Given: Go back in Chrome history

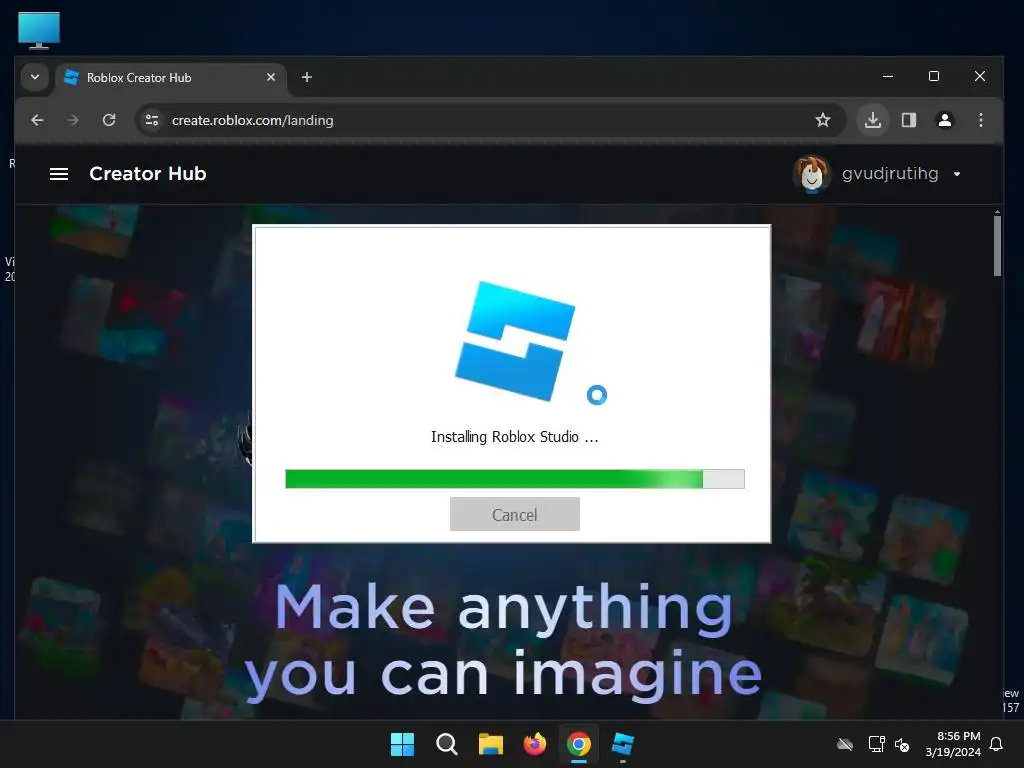Looking at the screenshot, I should tap(37, 120).
